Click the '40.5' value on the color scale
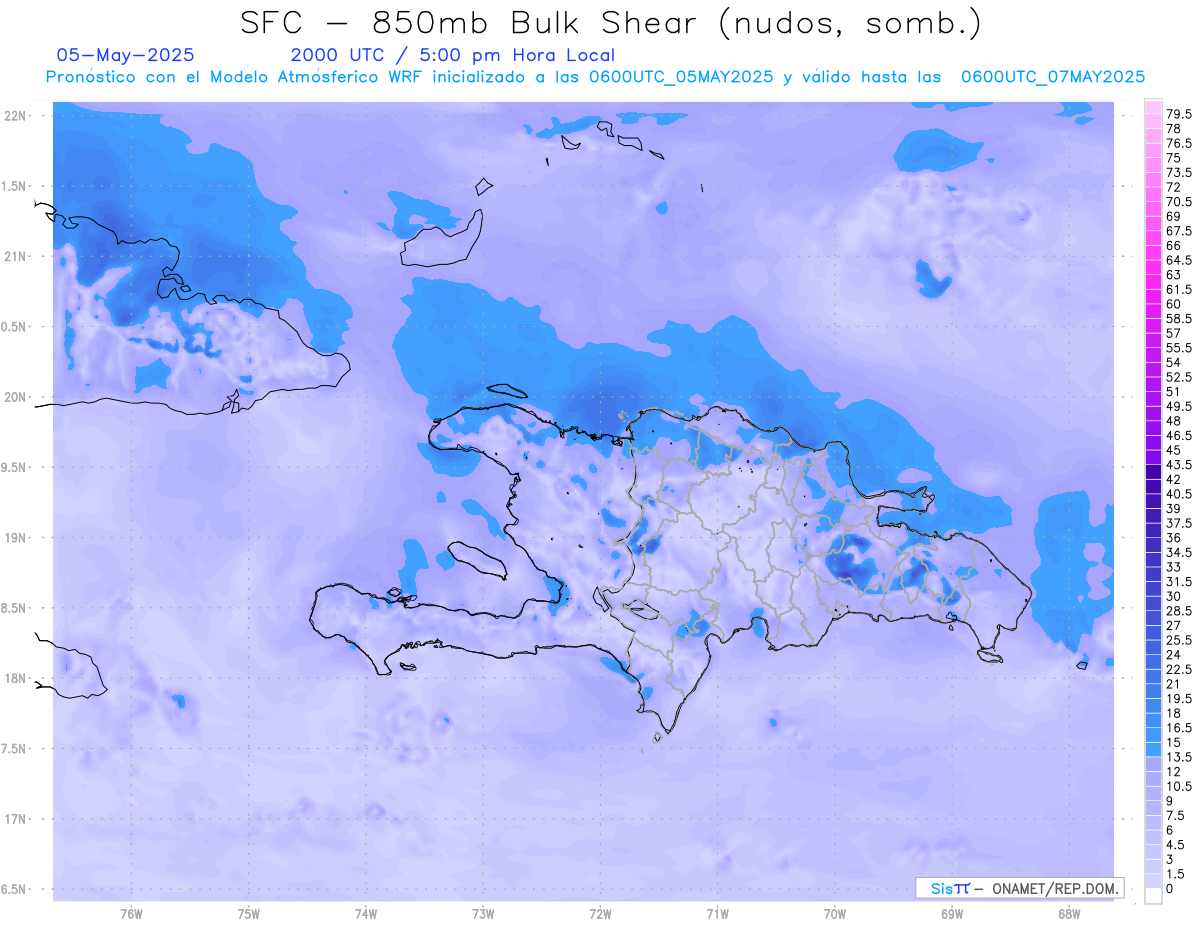 coord(1179,494)
